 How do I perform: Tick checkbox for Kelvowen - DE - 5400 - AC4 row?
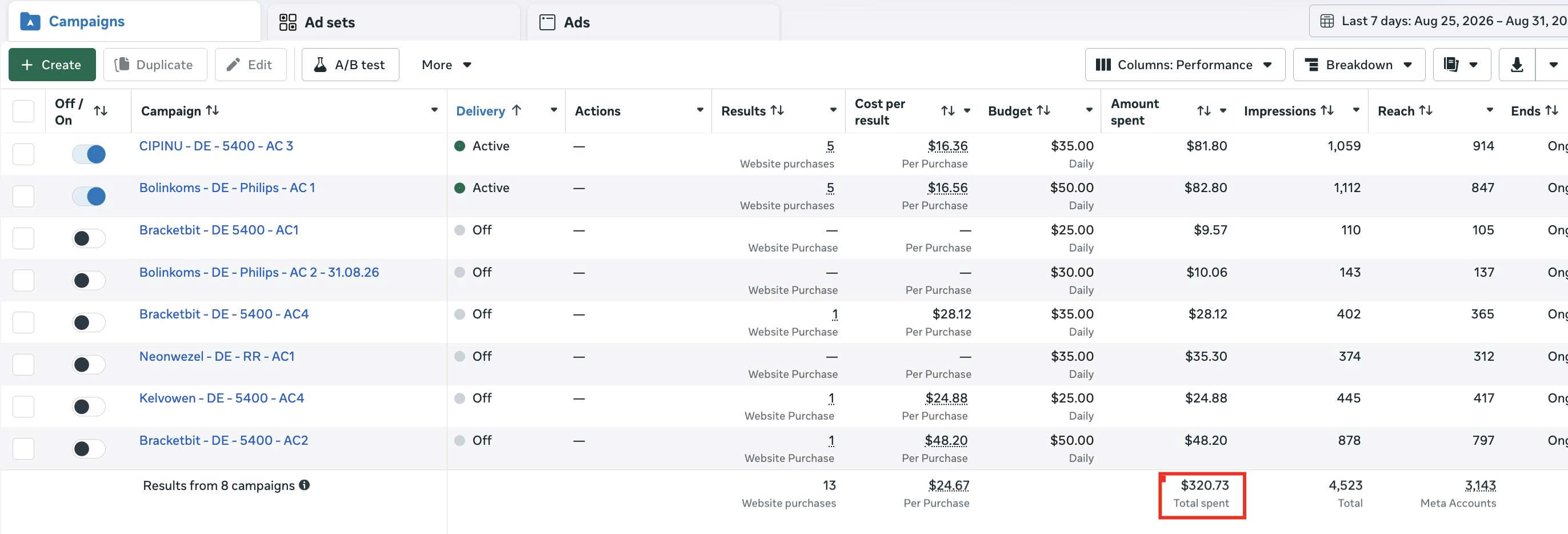[23, 406]
